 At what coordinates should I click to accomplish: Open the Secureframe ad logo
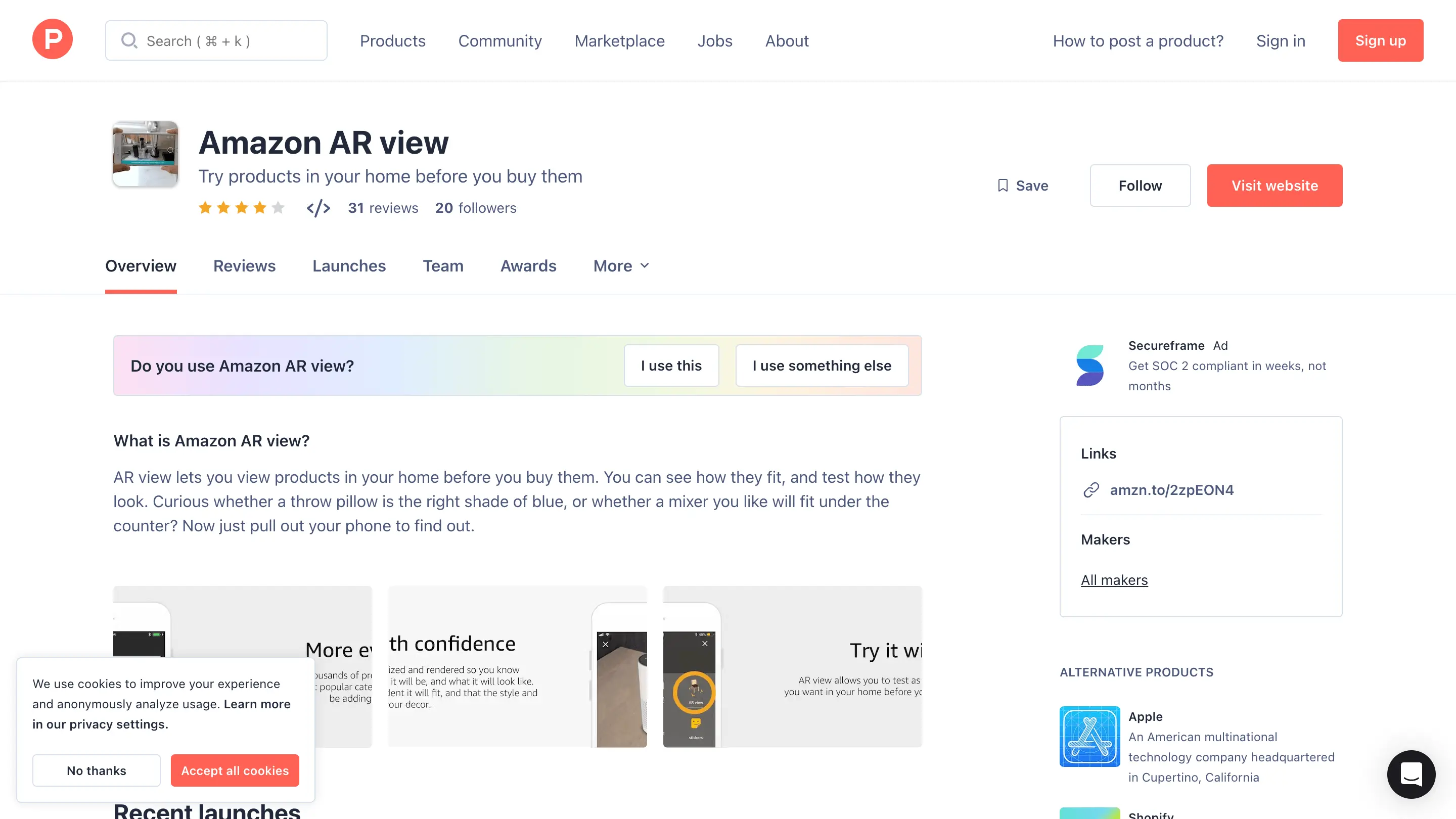(1089, 366)
